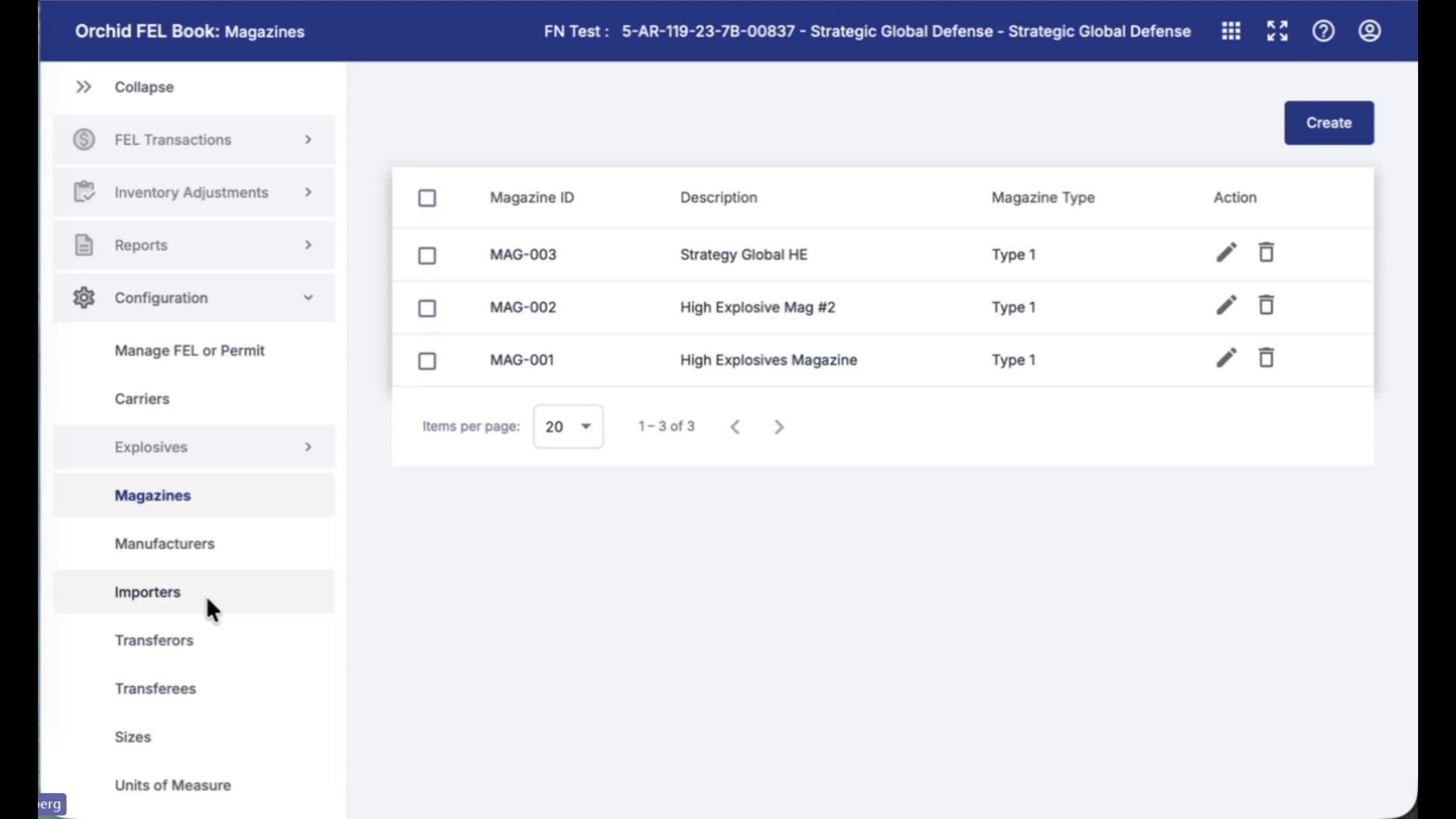Sort by Magazine ID column header
The image size is (1456, 819).
[532, 197]
